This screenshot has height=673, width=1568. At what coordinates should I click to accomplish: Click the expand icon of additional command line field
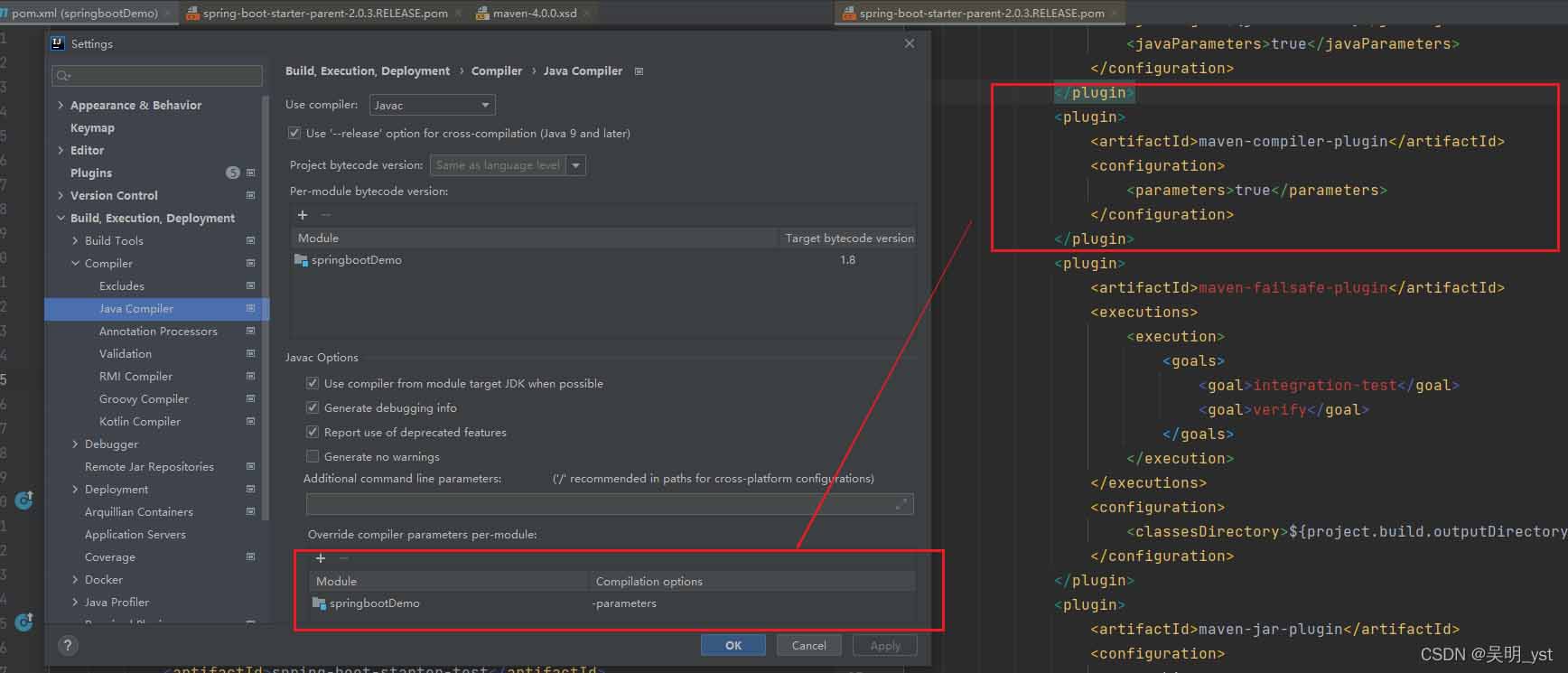[901, 504]
